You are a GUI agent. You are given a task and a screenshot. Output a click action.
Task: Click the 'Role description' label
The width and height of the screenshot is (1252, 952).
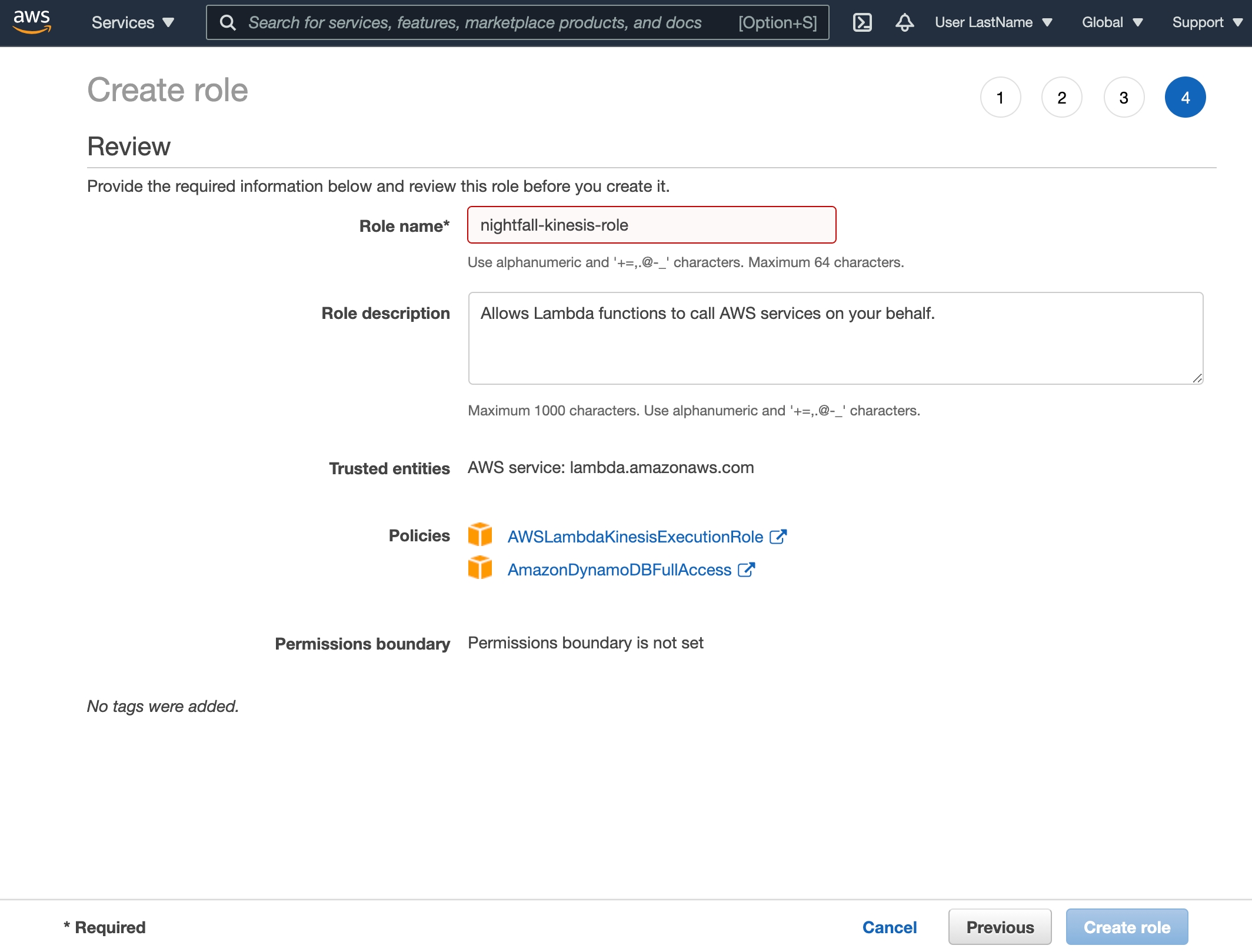click(386, 313)
